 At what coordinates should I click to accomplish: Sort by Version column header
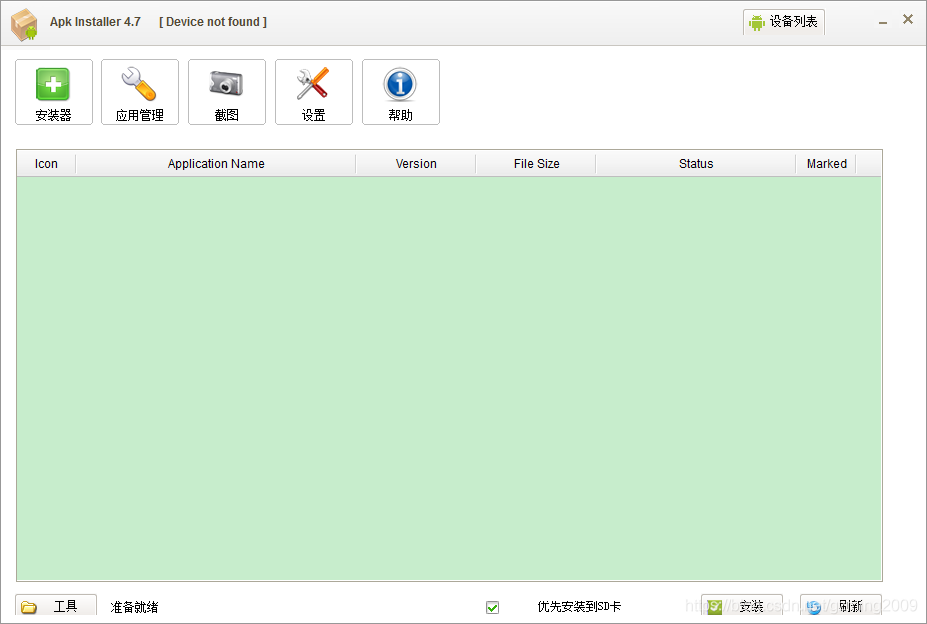click(416, 164)
